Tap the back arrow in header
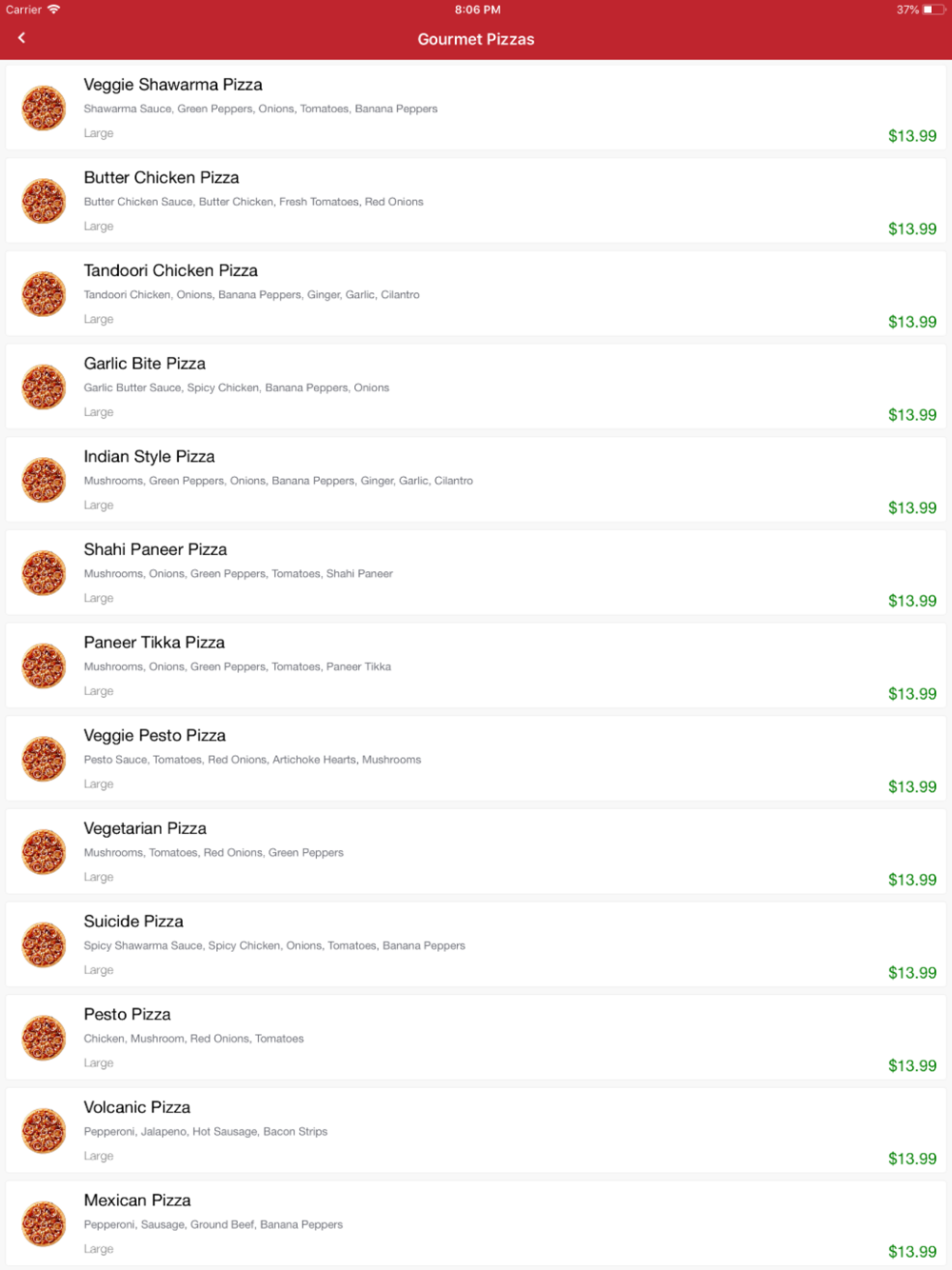Viewport: 952px width, 1270px height. click(x=22, y=38)
